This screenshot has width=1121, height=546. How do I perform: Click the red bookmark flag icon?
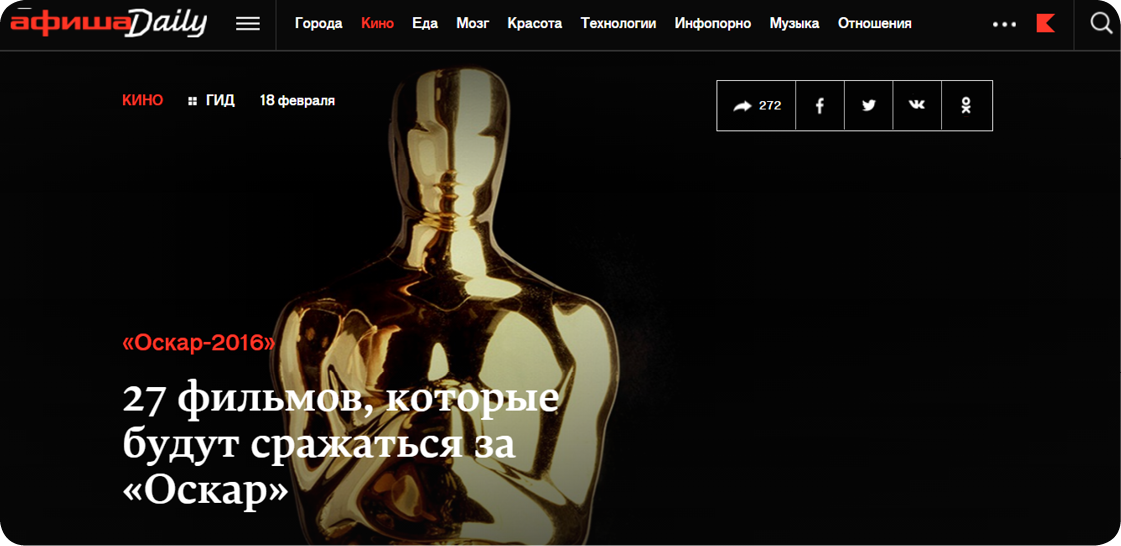click(x=1045, y=23)
